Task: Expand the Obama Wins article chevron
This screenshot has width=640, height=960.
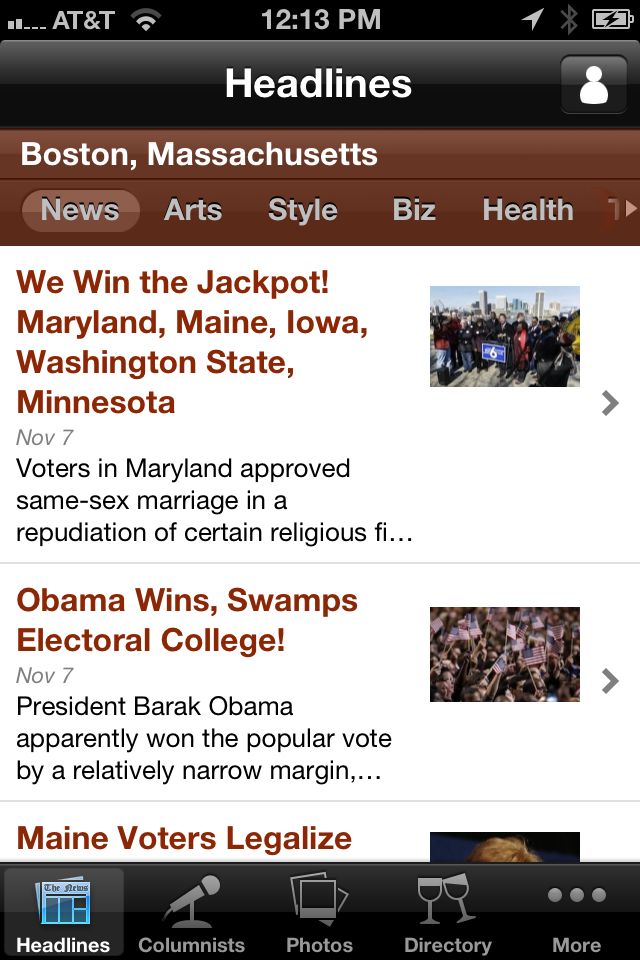Action: [610, 681]
